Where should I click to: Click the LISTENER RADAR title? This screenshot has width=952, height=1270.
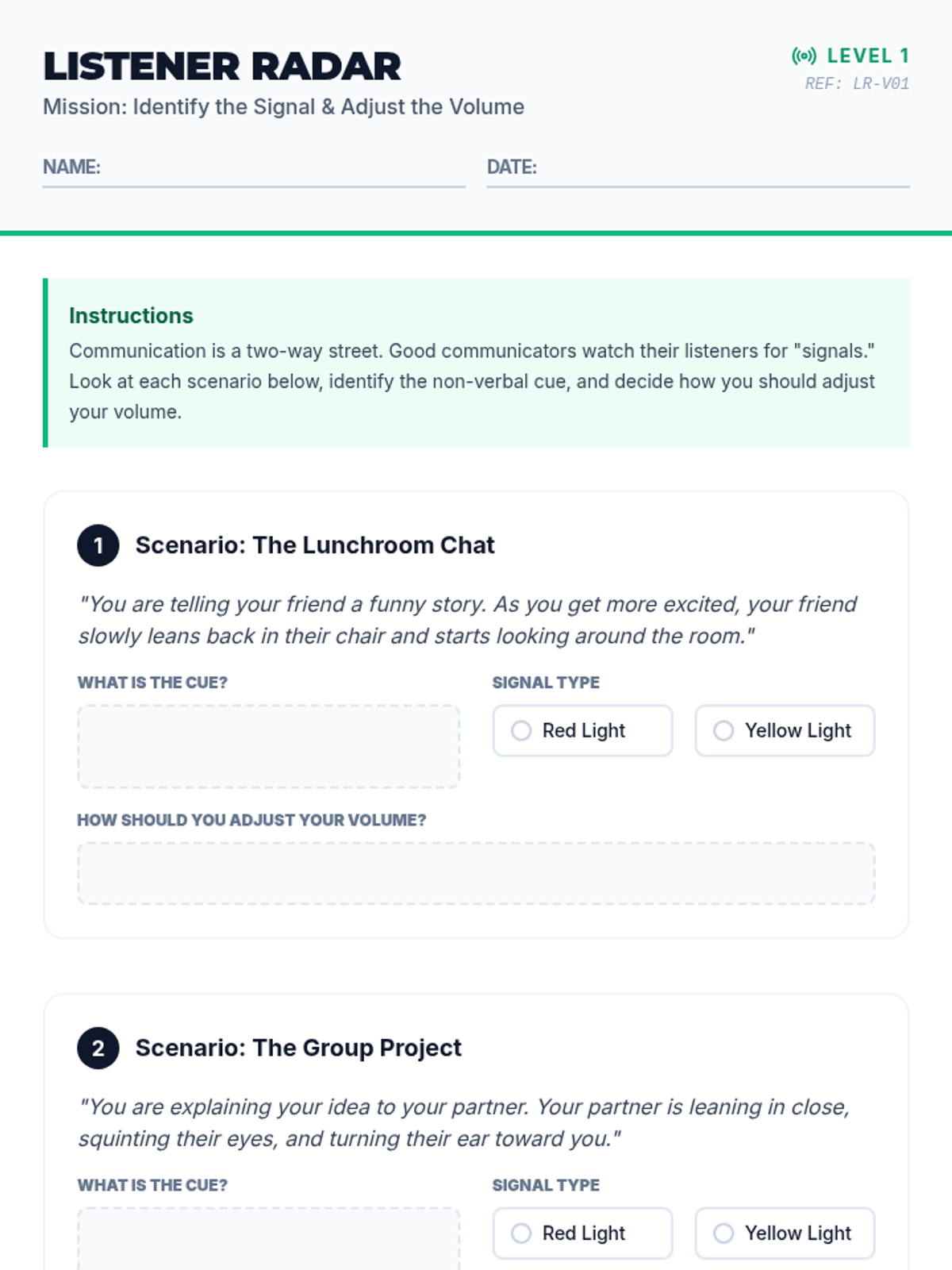point(222,67)
